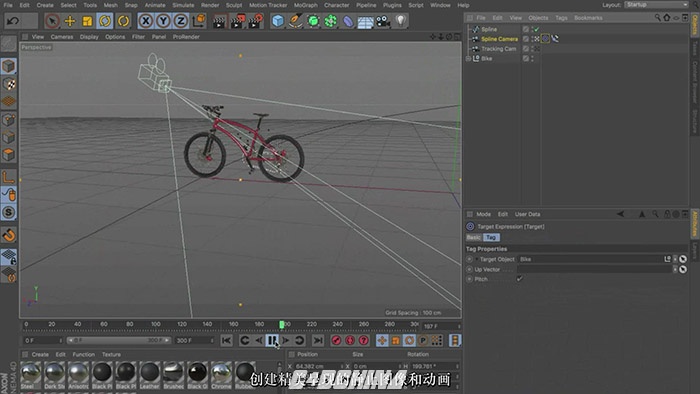Viewport: 700px width, 394px height.
Task: Go to start of animation
Action: click(x=226, y=340)
